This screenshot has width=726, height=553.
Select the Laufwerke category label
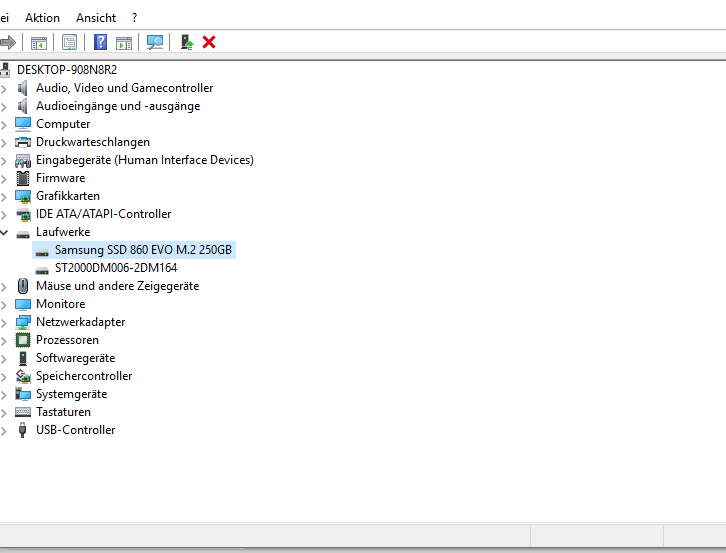tap(63, 232)
